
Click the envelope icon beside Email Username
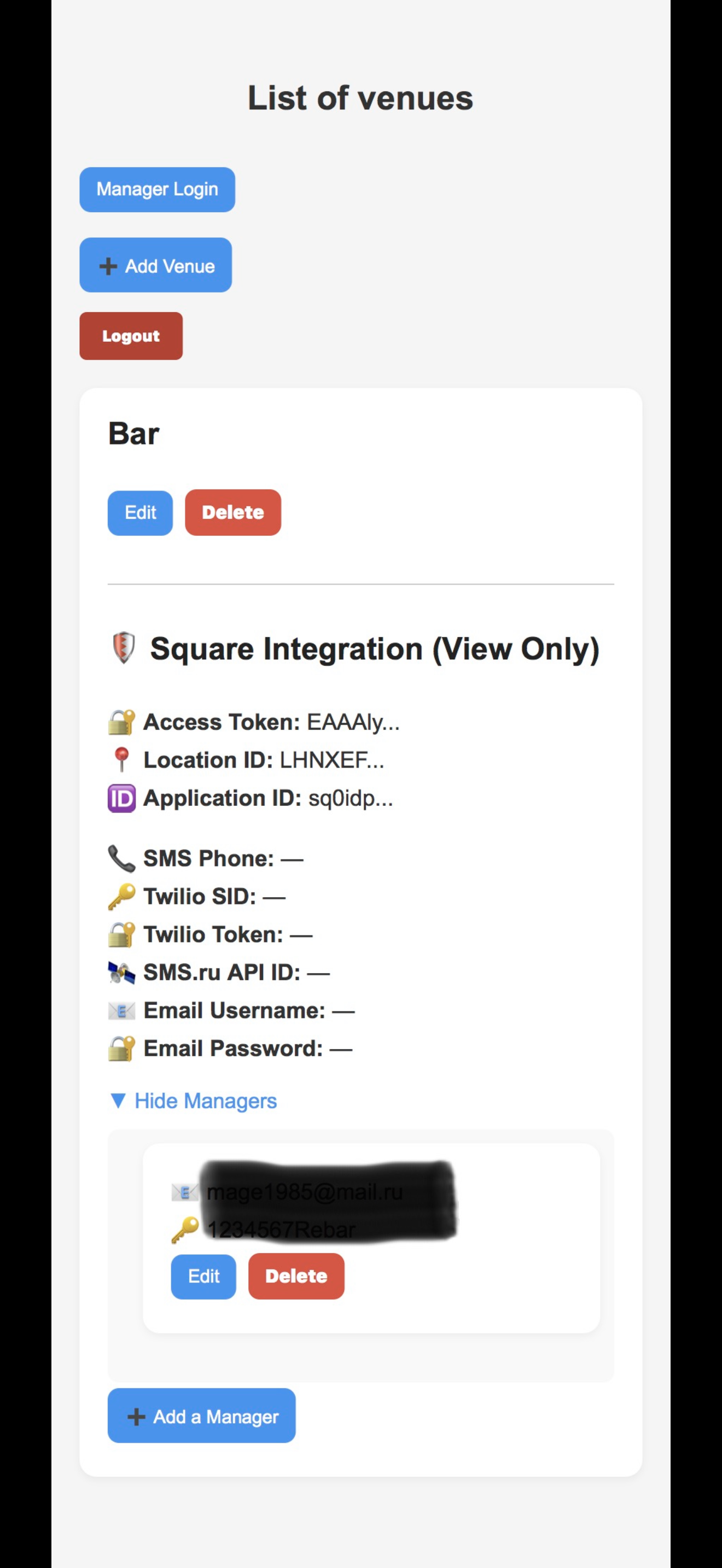tap(122, 1011)
